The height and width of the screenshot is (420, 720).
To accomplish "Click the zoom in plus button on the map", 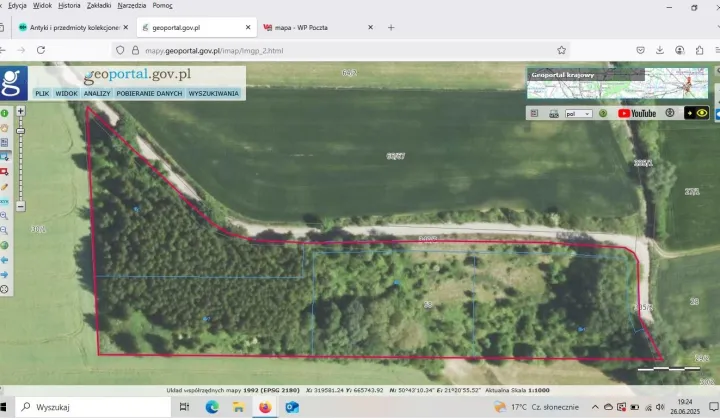I will click(20, 111).
